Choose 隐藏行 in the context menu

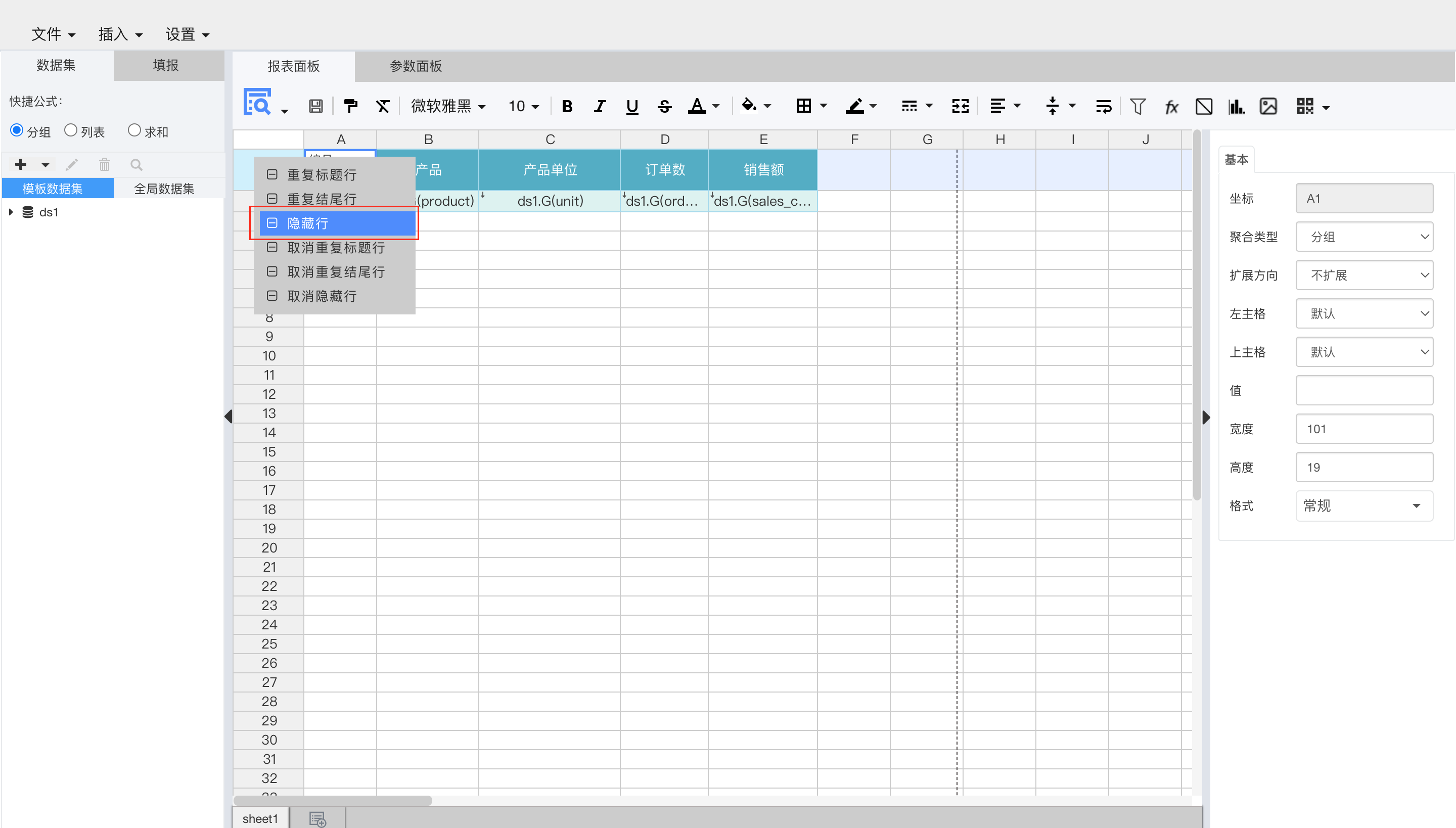(x=337, y=223)
